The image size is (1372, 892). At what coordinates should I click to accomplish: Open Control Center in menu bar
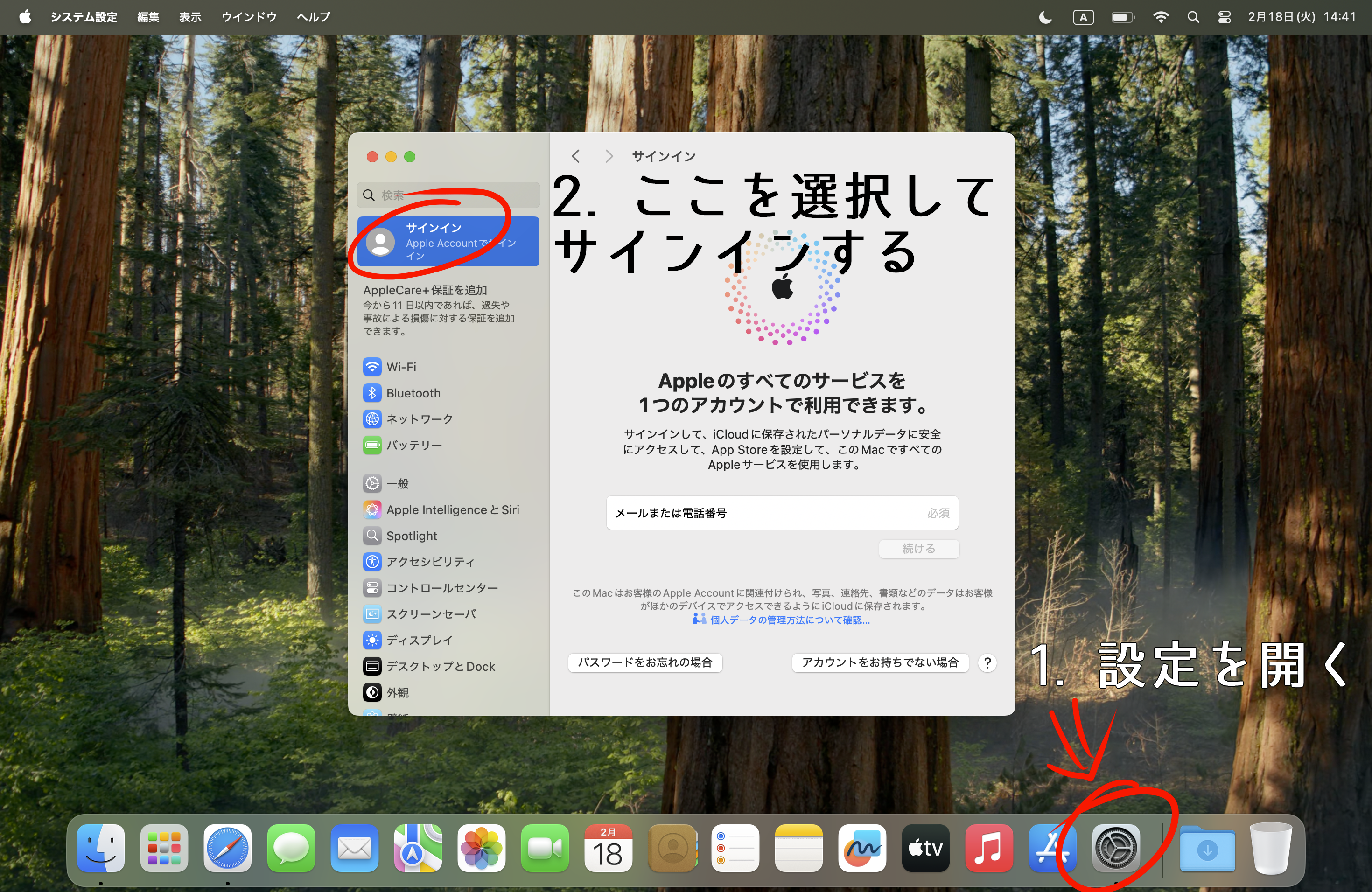[1225, 17]
